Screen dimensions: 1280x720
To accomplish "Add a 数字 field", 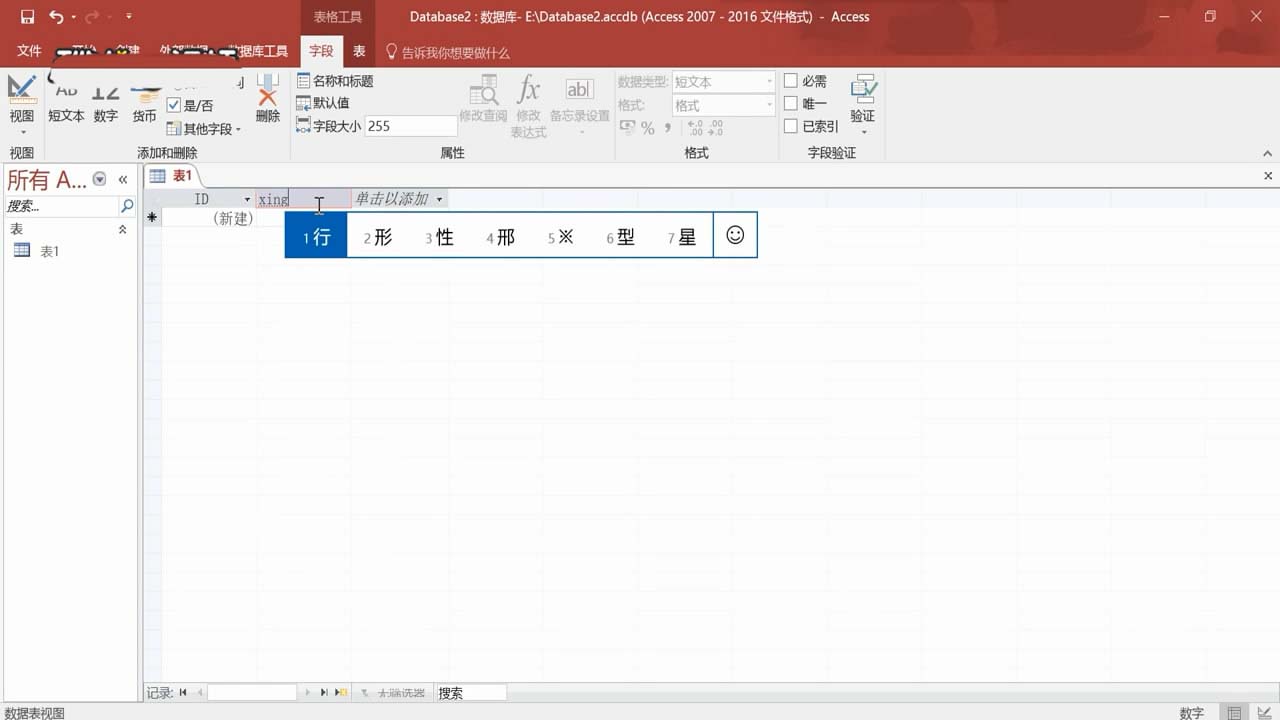I will [106, 104].
